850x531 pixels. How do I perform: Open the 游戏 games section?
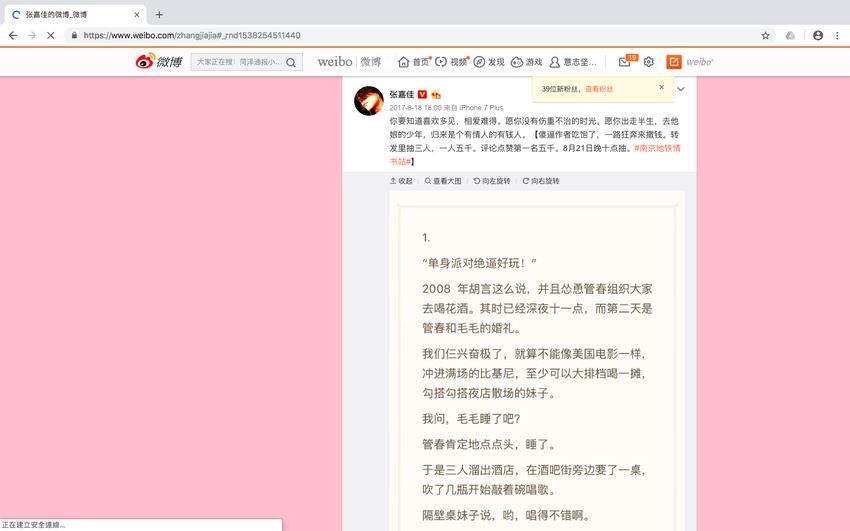click(526, 62)
